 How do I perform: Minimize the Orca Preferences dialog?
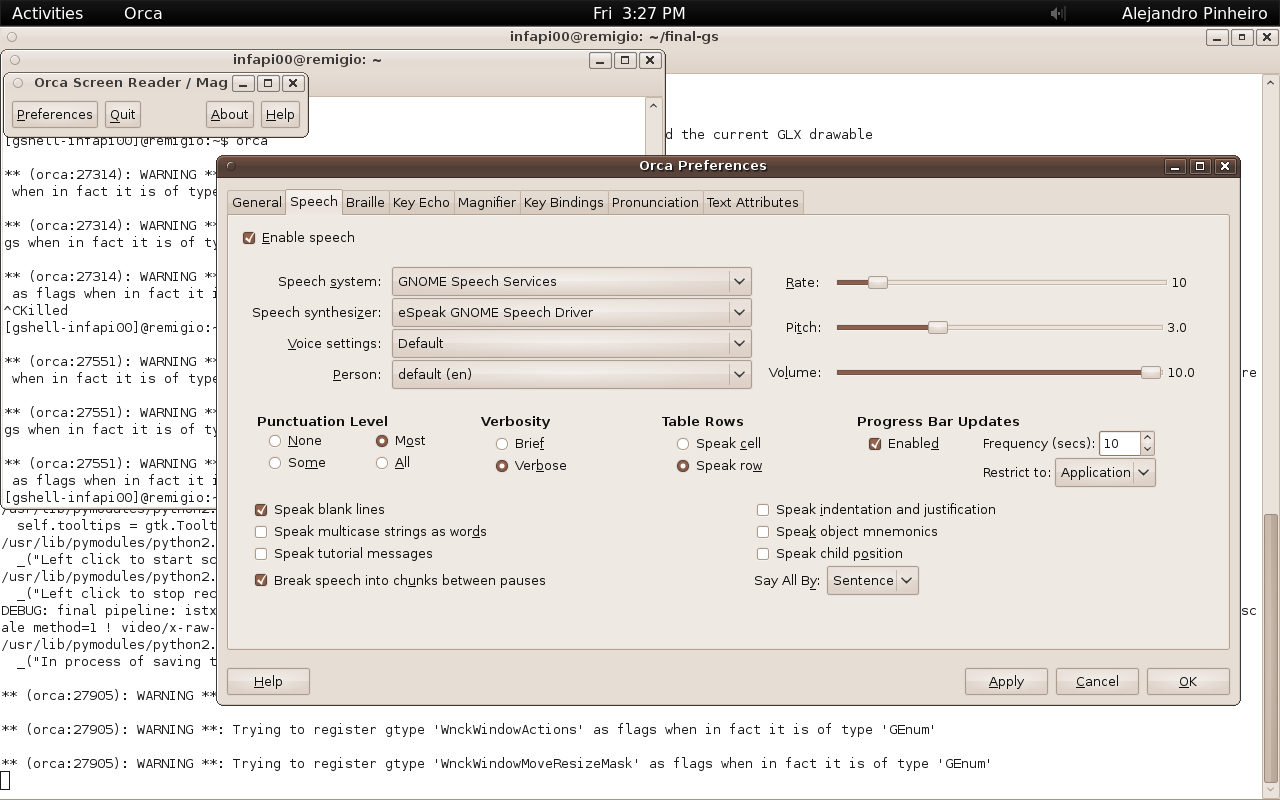(x=1175, y=166)
